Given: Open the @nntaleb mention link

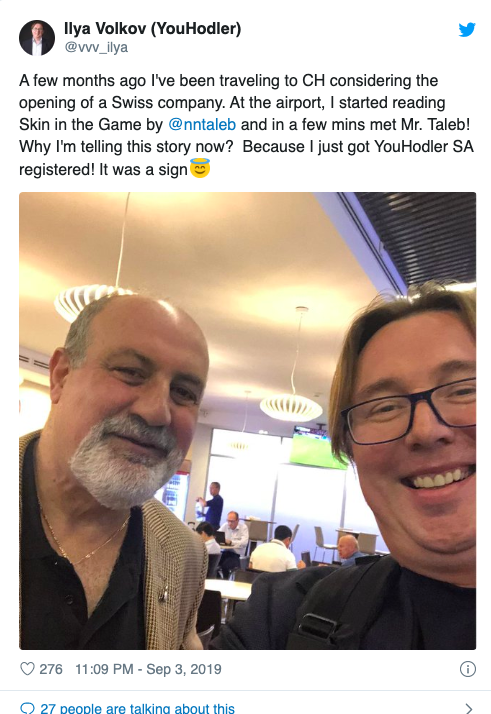Looking at the screenshot, I should (202, 125).
